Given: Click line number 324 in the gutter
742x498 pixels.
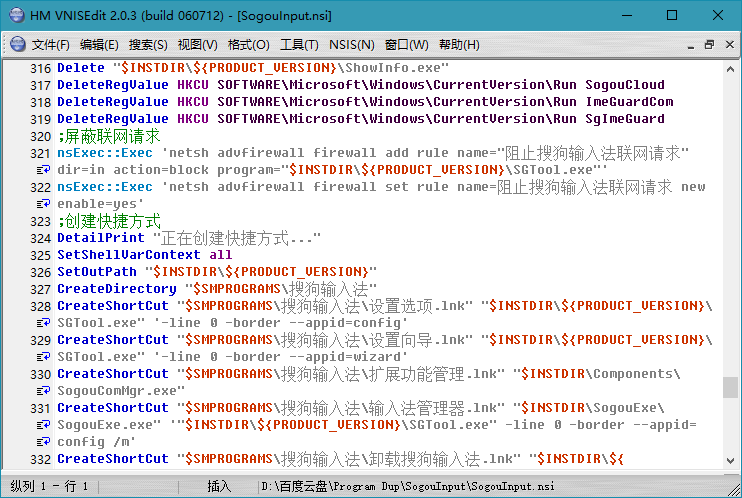Looking at the screenshot, I should (40, 239).
